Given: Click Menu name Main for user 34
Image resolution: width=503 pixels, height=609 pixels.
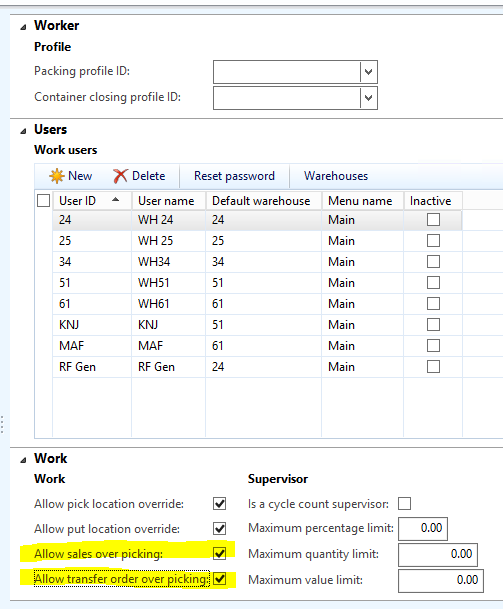Looking at the screenshot, I should coord(362,262).
